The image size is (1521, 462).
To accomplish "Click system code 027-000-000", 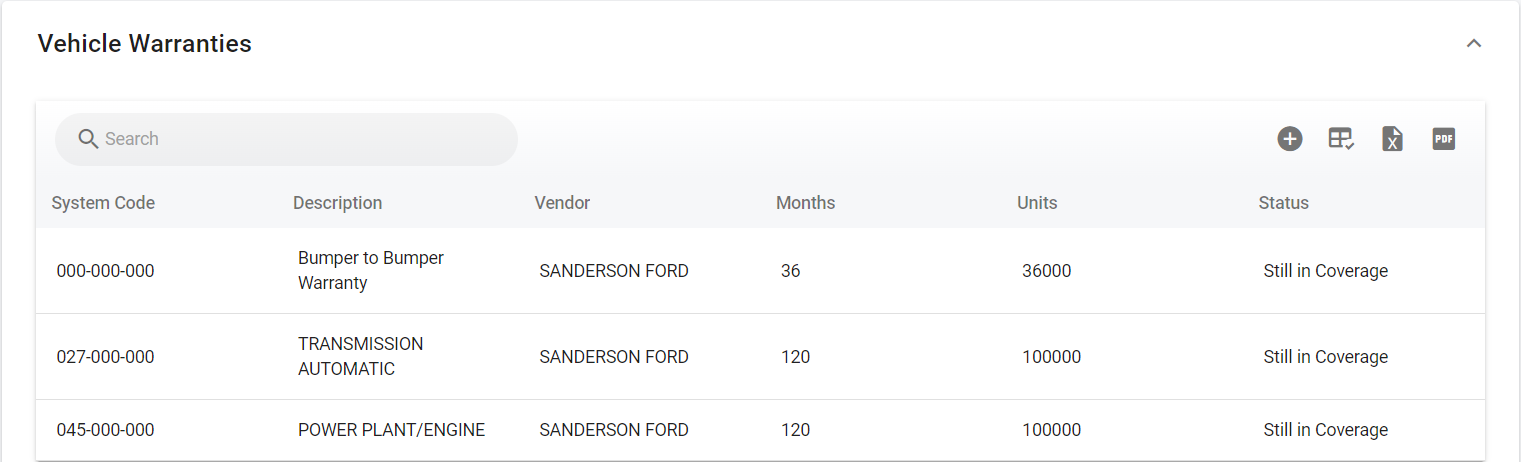I will click(x=105, y=357).
